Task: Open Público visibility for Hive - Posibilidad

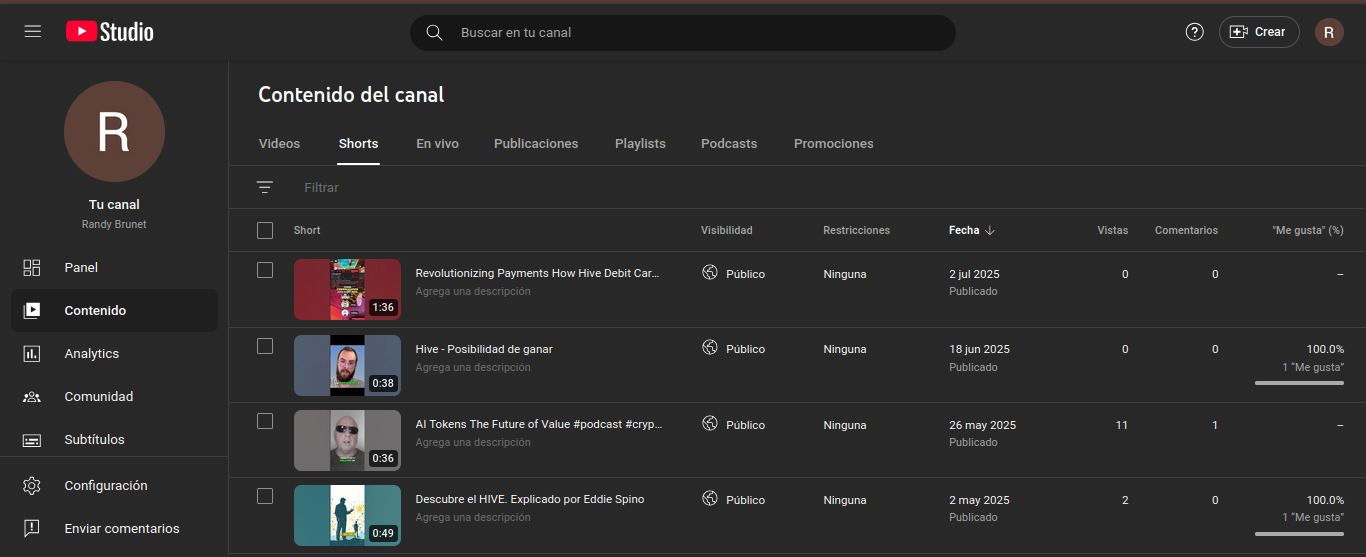Action: 745,349
